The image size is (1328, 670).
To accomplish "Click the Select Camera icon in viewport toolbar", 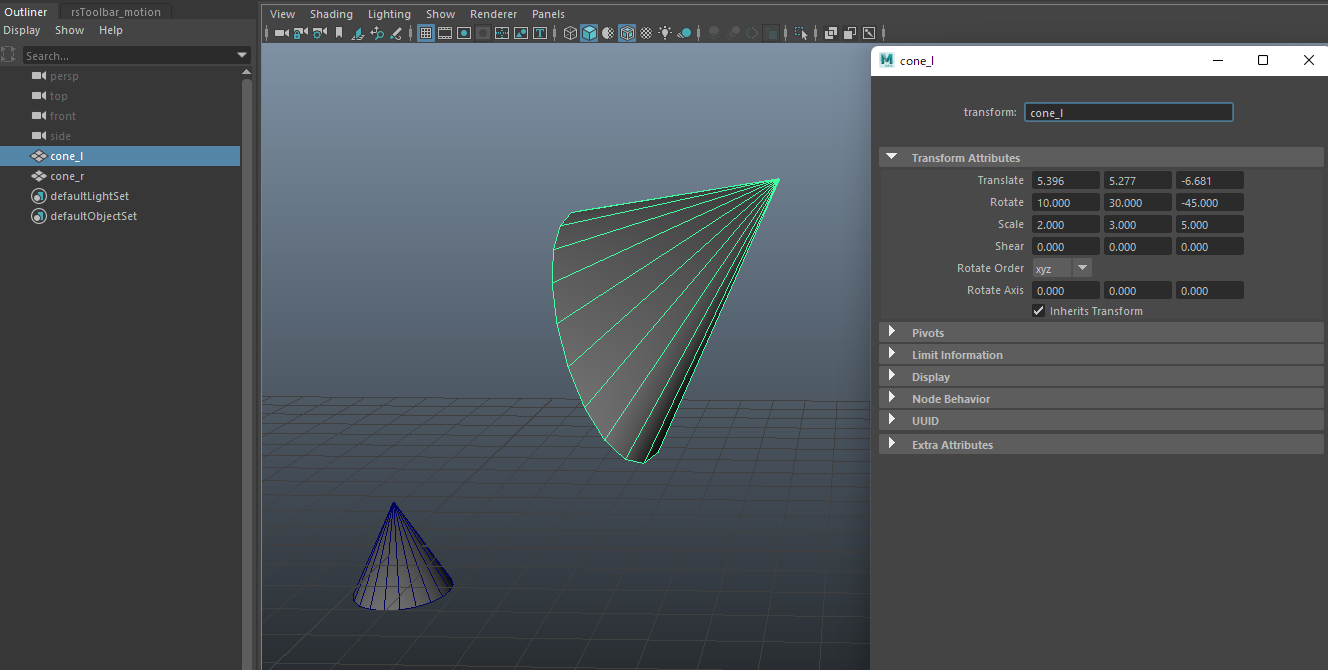I will (x=281, y=33).
